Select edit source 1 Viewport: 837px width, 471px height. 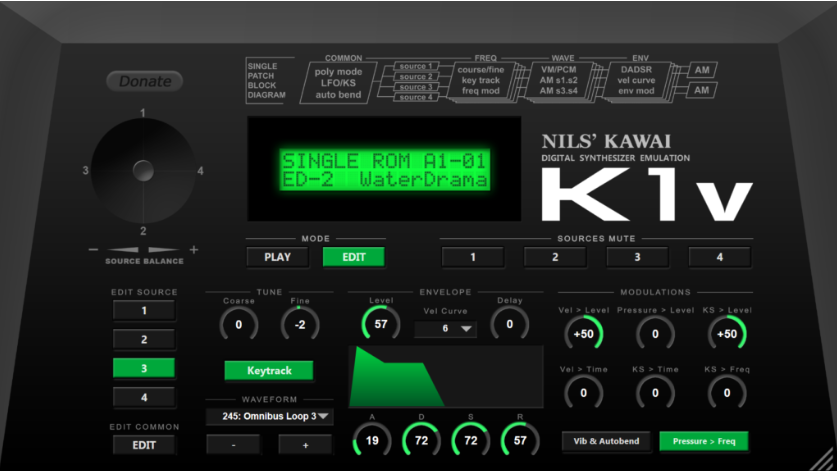click(144, 310)
